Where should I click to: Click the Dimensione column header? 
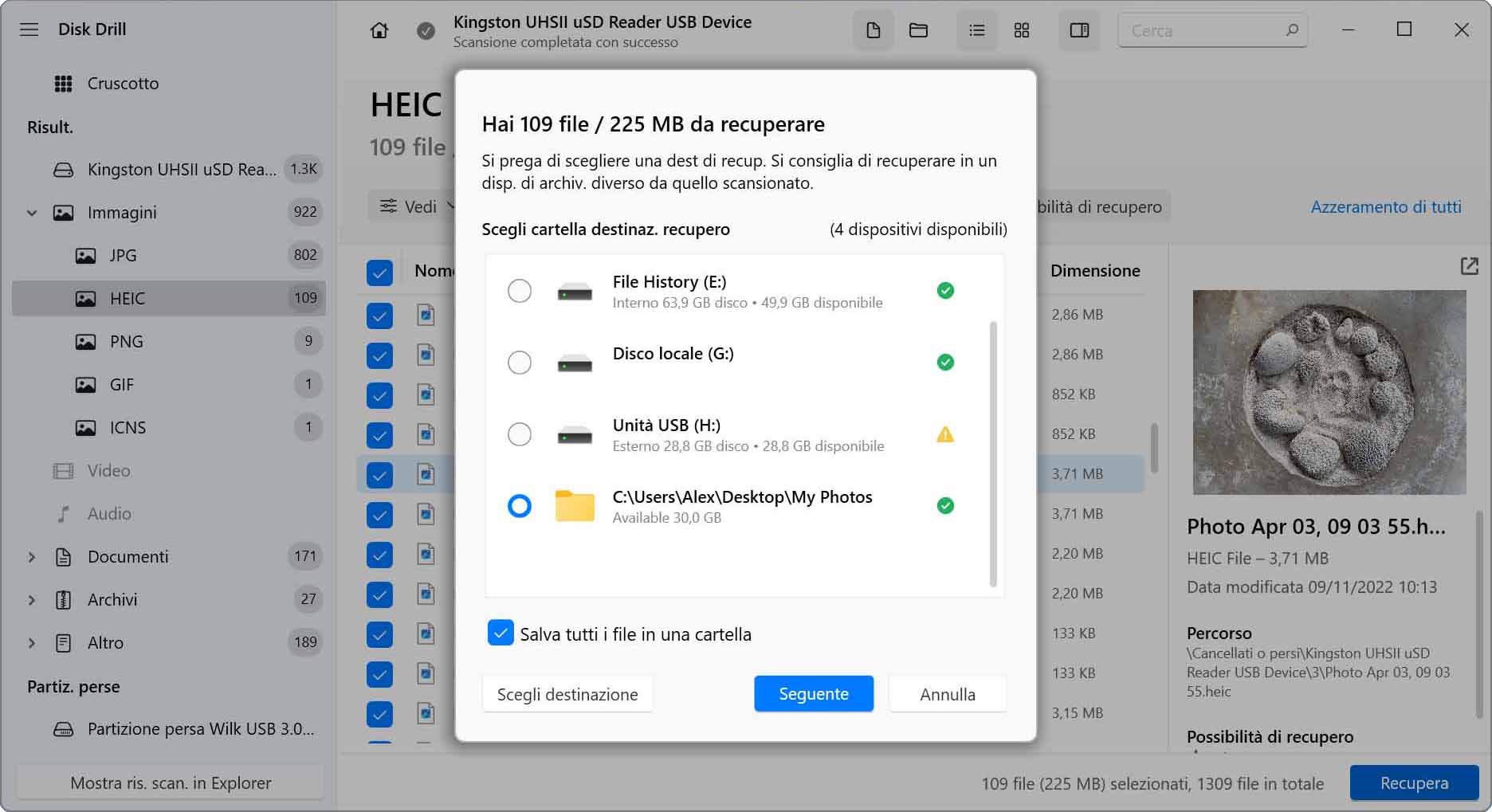[x=1095, y=271]
